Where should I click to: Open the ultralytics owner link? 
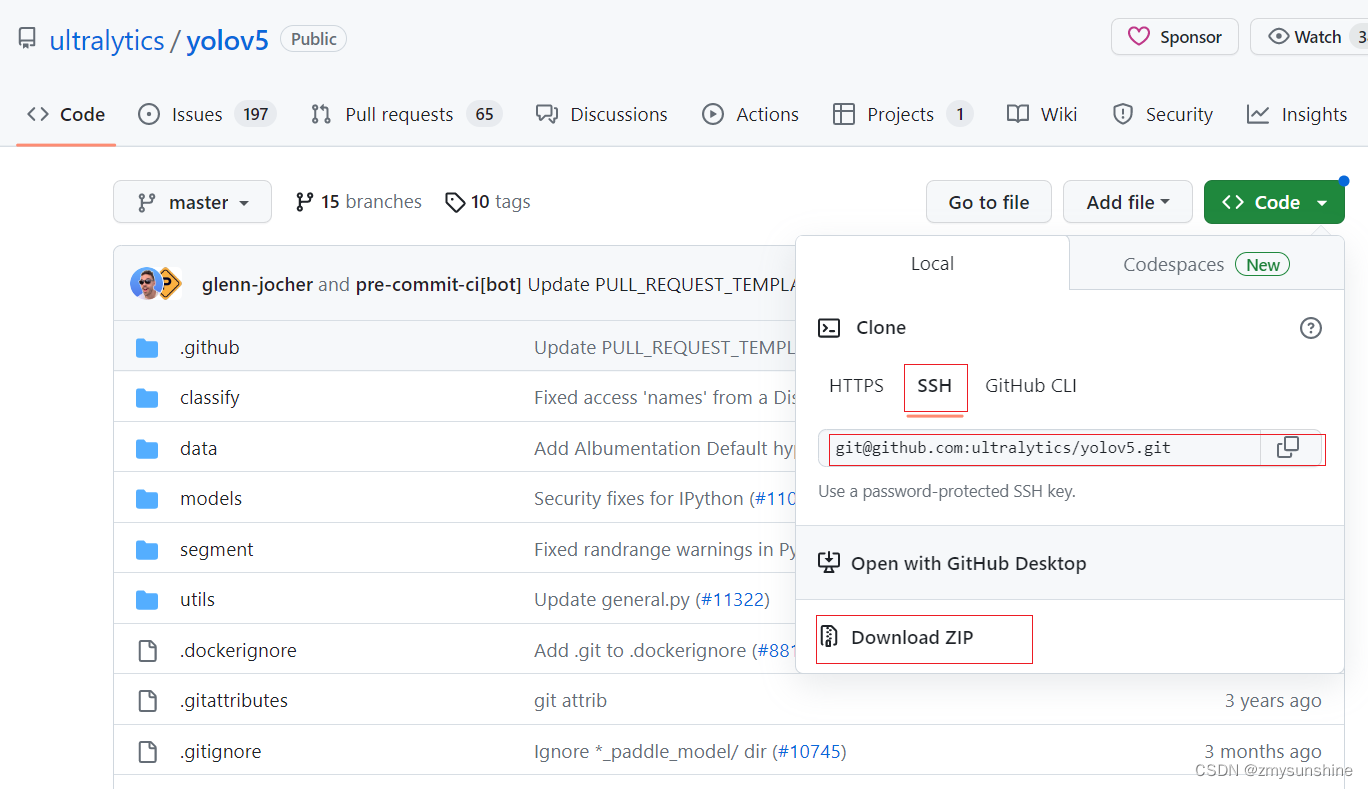107,41
